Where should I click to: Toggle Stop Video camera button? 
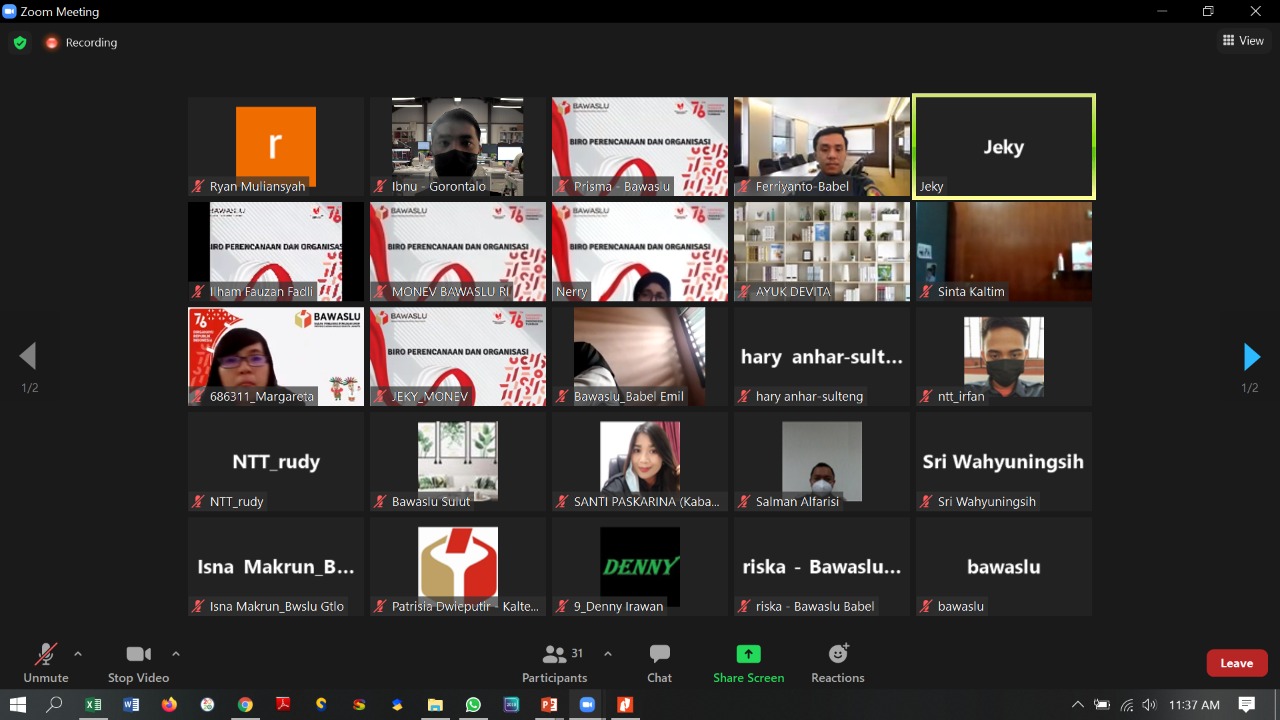[138, 663]
